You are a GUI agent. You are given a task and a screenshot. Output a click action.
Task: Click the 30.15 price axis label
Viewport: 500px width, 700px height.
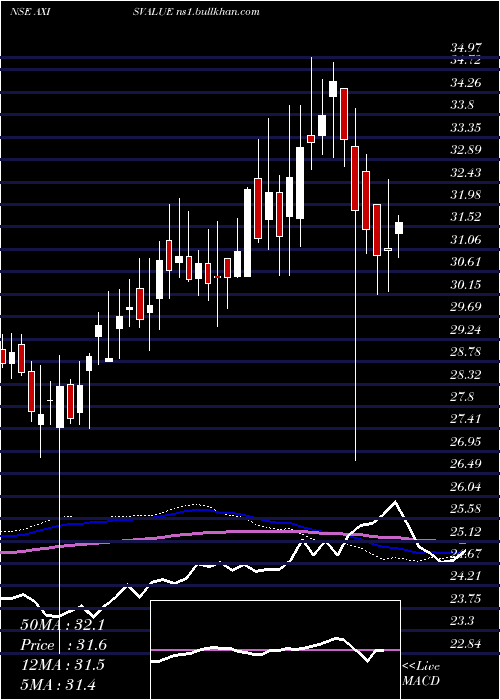[x=466, y=284]
